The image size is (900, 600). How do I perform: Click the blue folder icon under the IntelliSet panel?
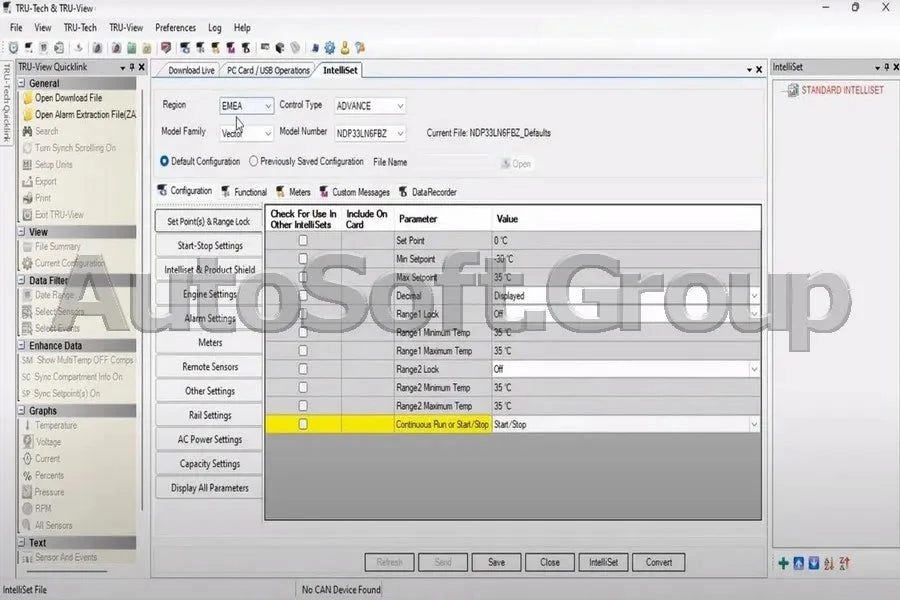tap(799, 564)
